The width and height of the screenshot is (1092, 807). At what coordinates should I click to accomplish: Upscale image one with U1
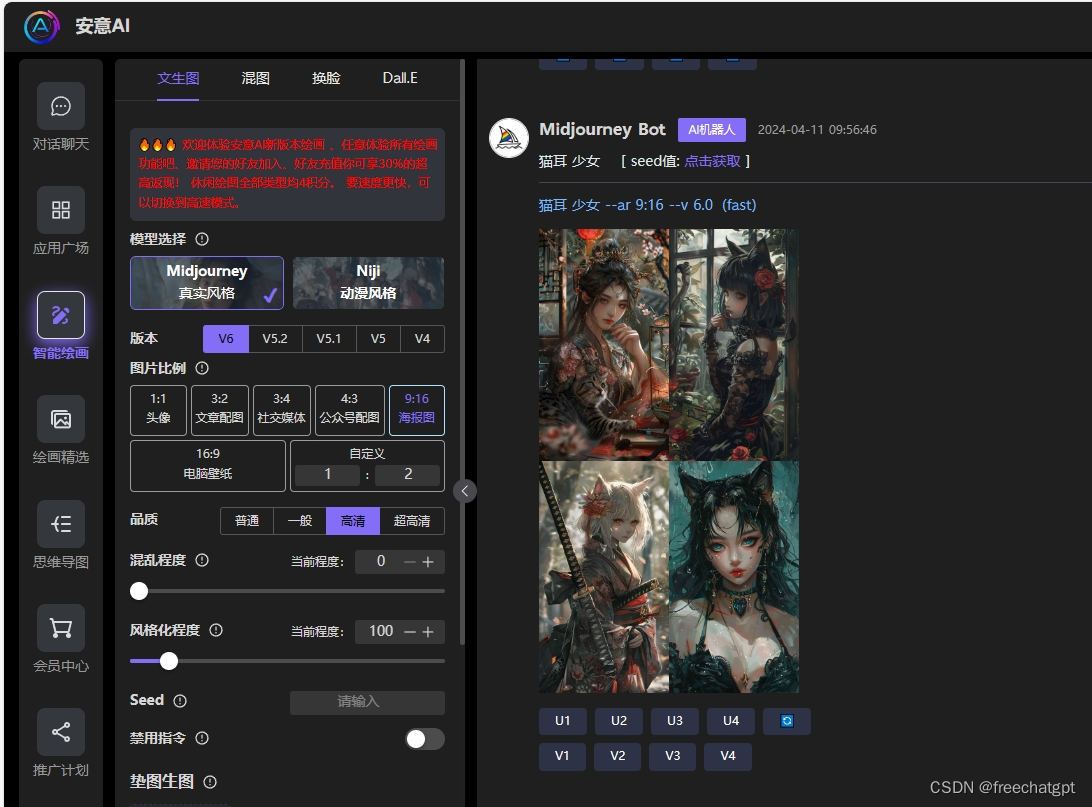pyautogui.click(x=563, y=721)
